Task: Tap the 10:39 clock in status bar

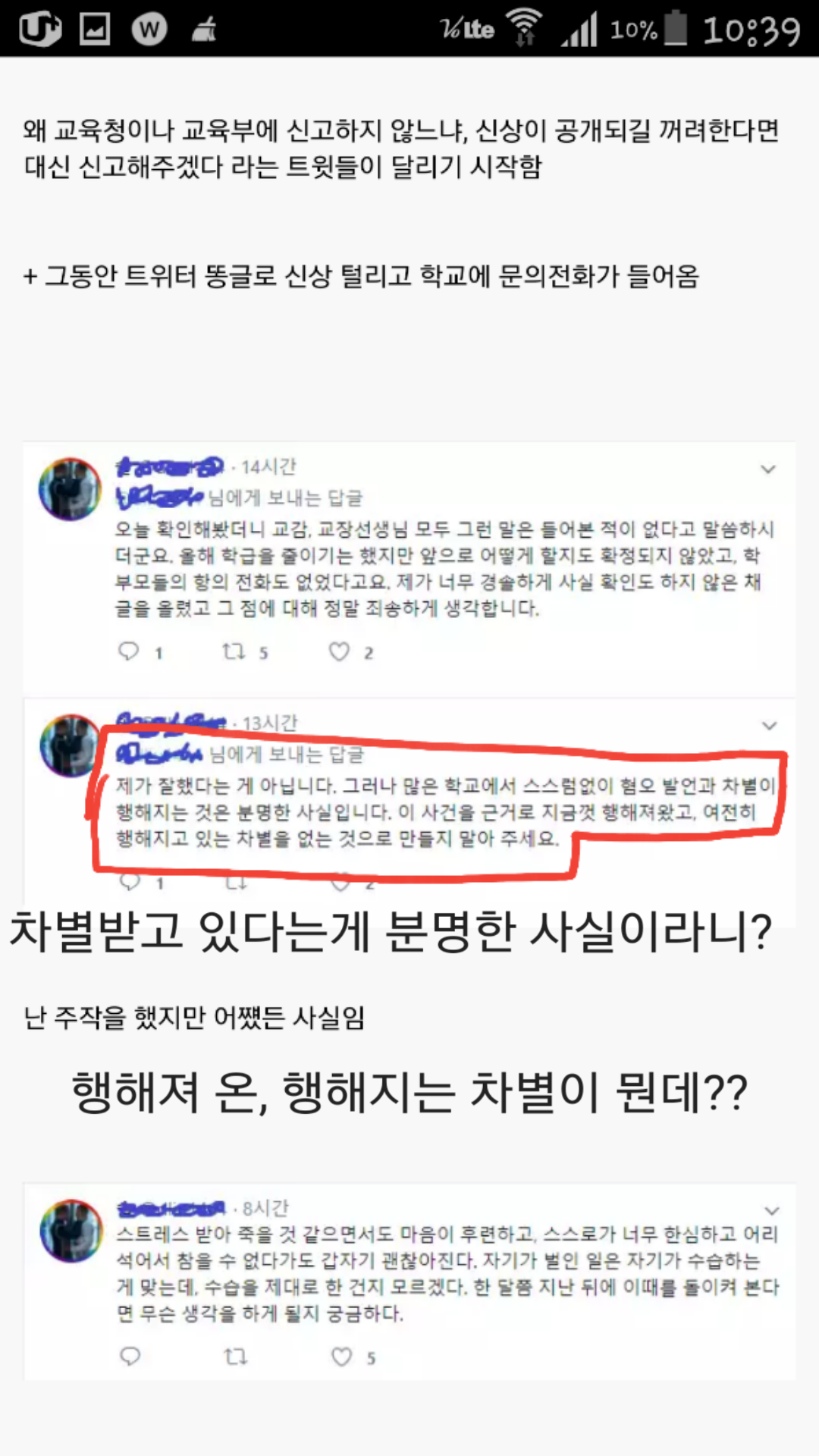Action: (752, 30)
